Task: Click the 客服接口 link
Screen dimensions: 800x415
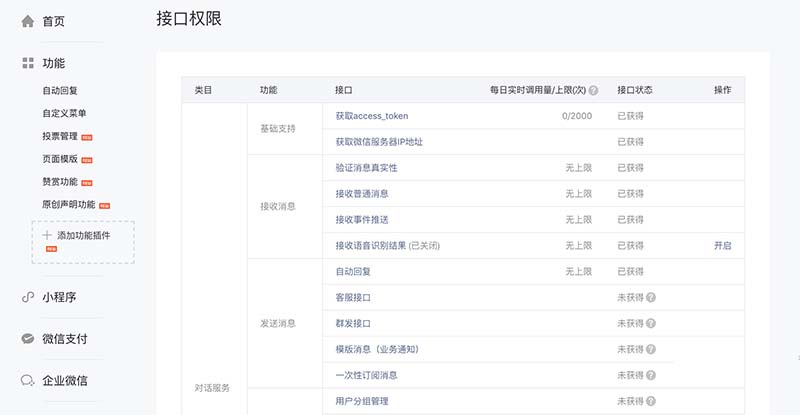Action: (353, 298)
